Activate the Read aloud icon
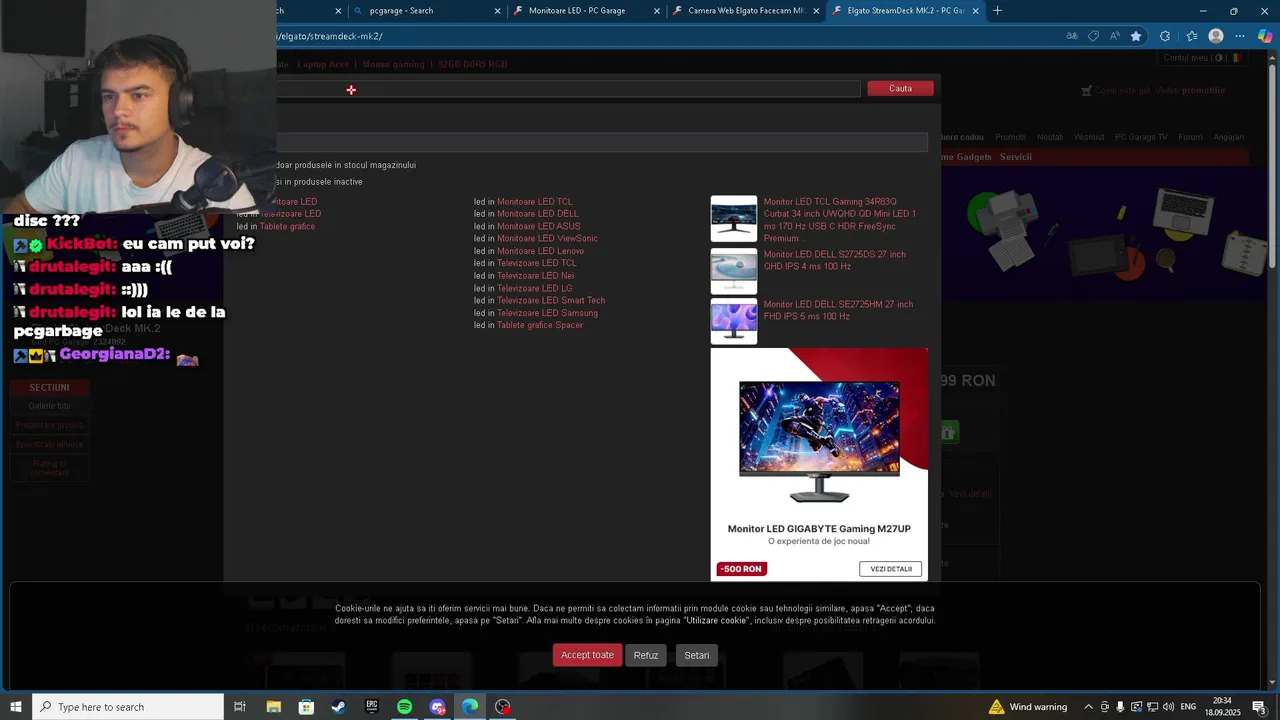The height and width of the screenshot is (720, 1280). (1114, 36)
